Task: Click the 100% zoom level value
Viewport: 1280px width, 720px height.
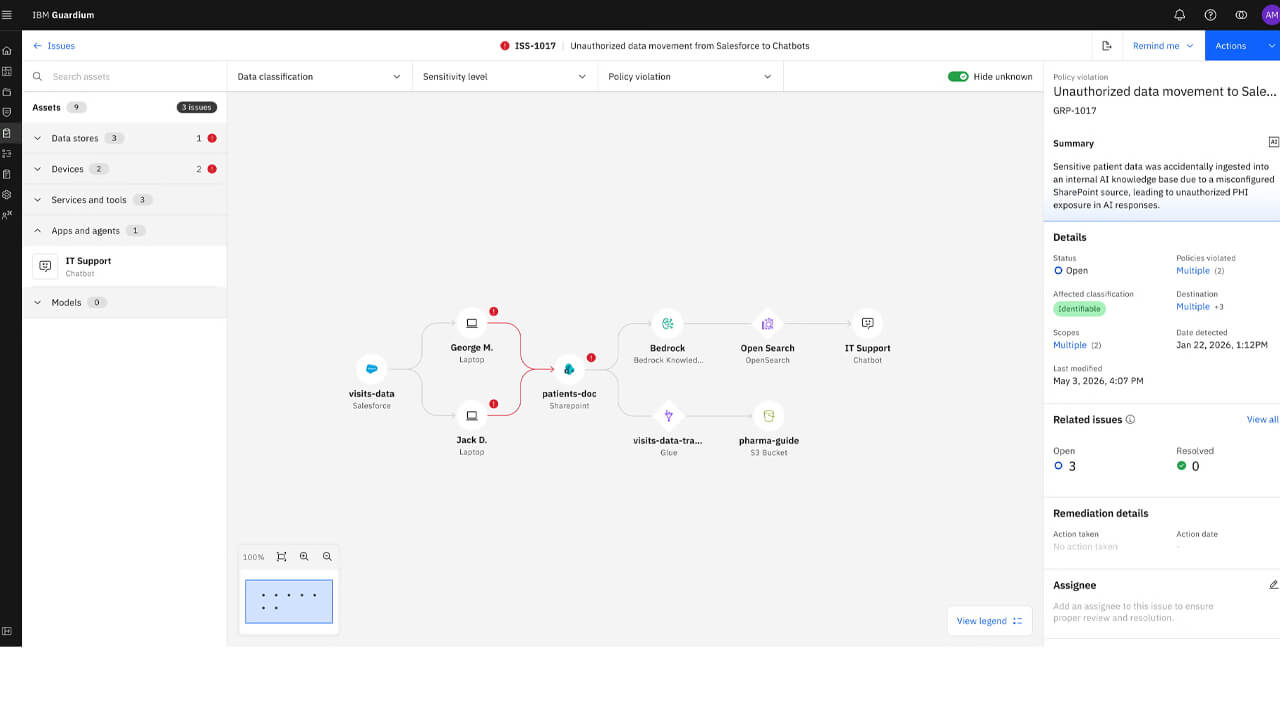Action: pos(254,557)
